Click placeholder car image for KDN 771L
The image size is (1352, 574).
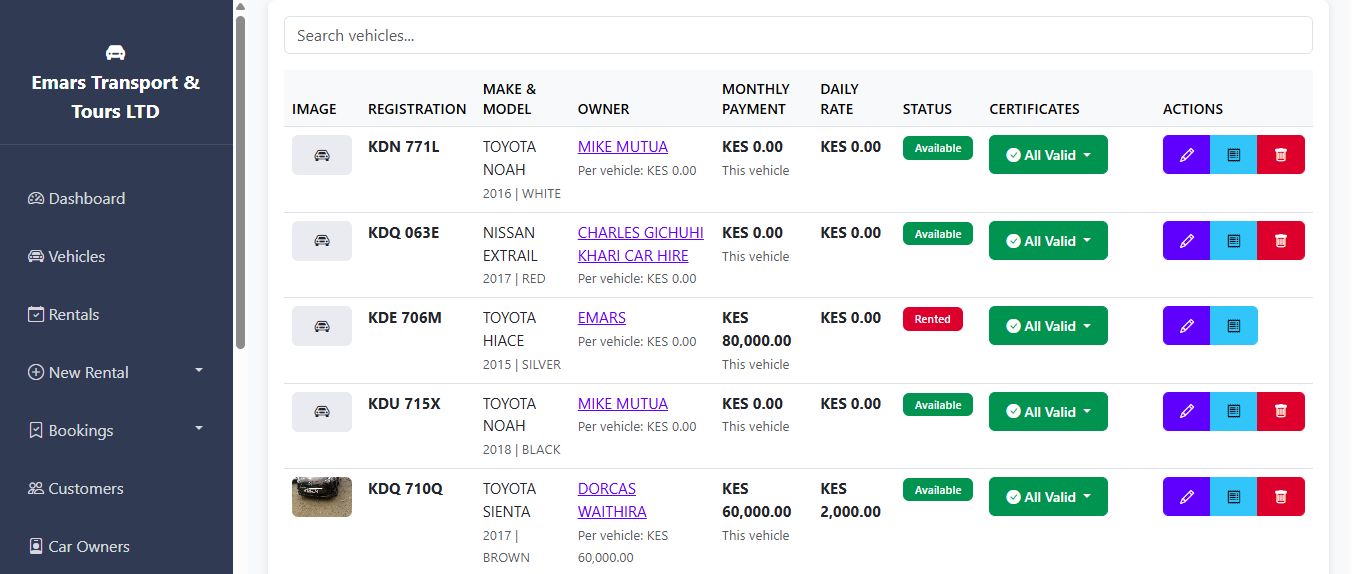click(322, 155)
